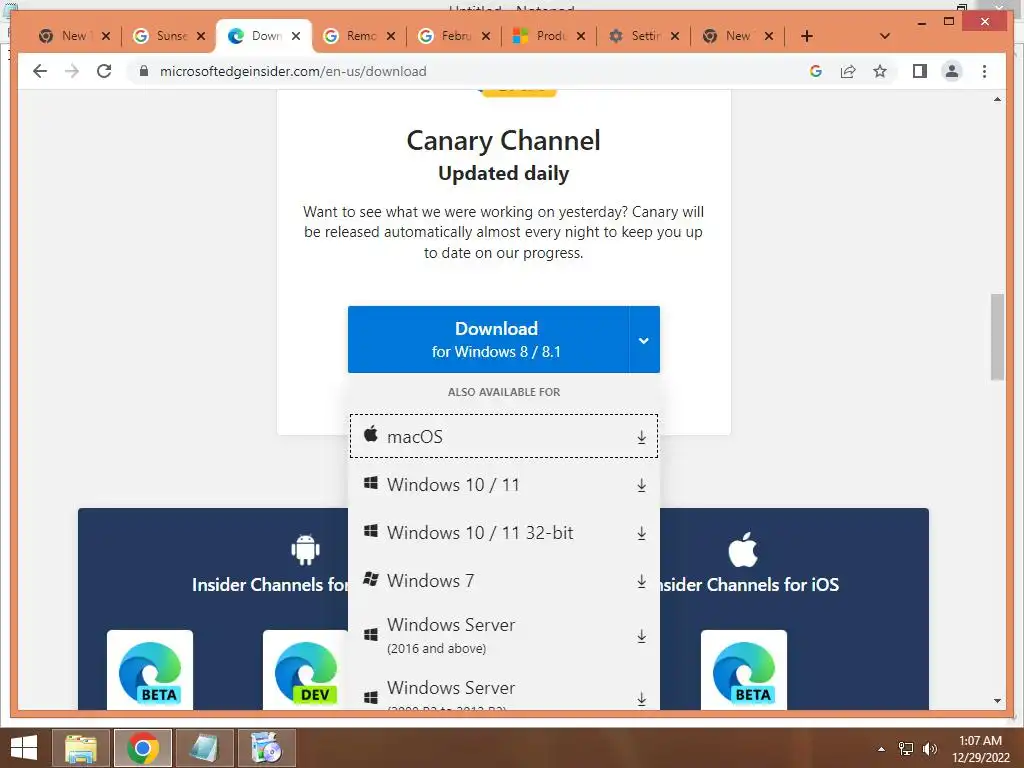Open the network tray icon
The image size is (1024, 768).
(906, 749)
